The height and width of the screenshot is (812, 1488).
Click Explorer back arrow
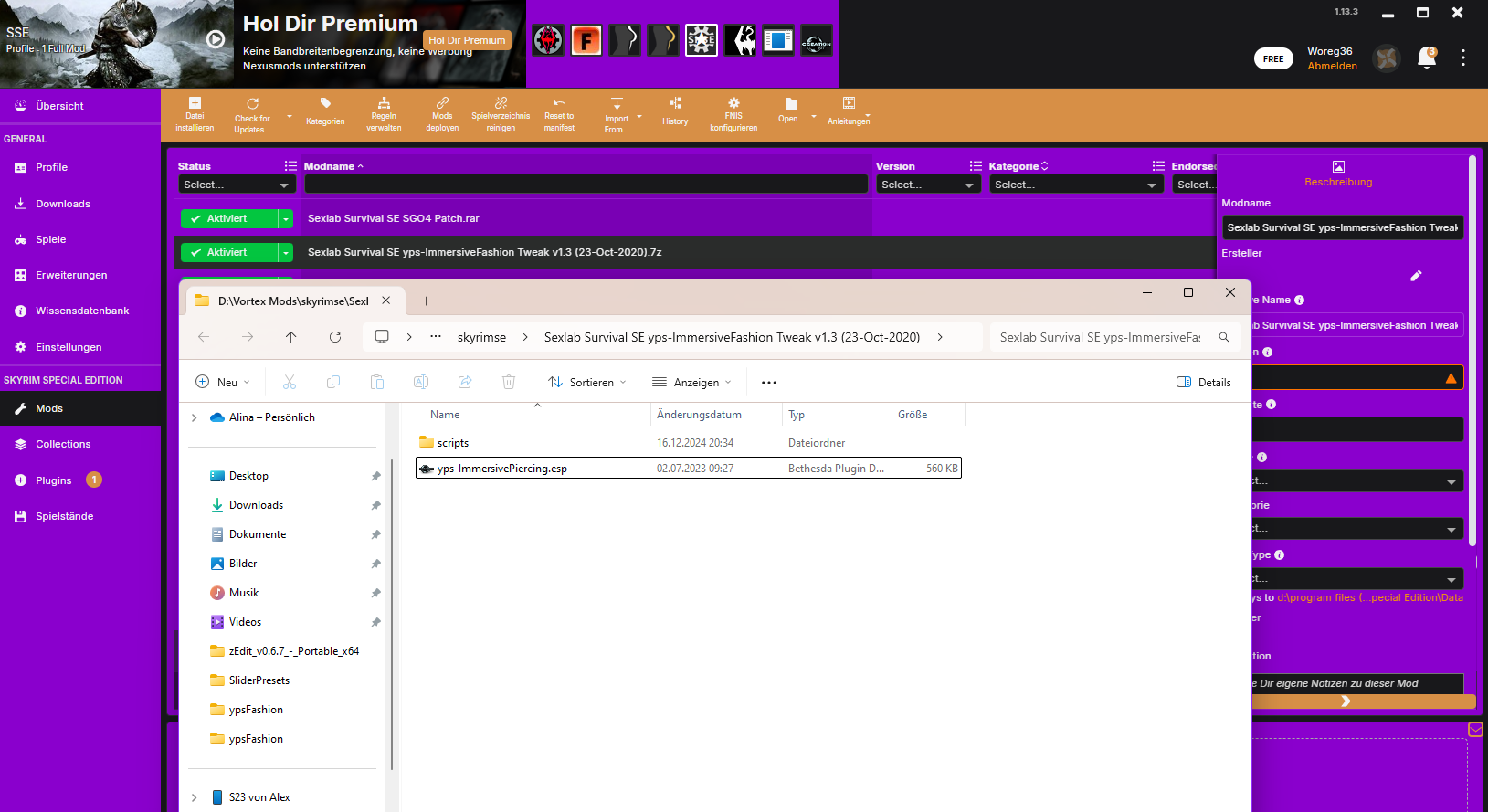click(x=204, y=337)
